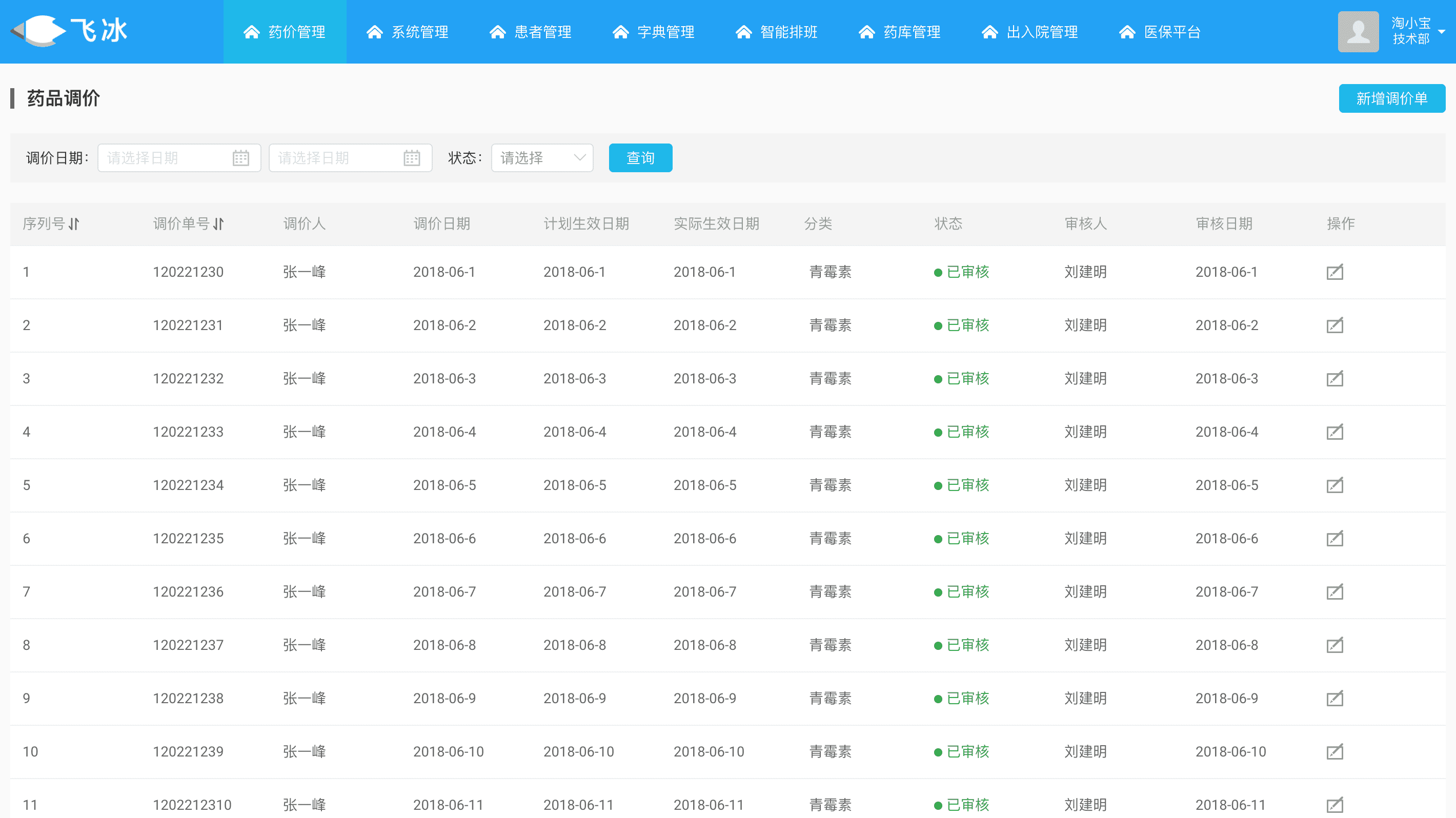The width and height of the screenshot is (1456, 818).
Task: Focus the end date input field
Action: click(x=351, y=158)
